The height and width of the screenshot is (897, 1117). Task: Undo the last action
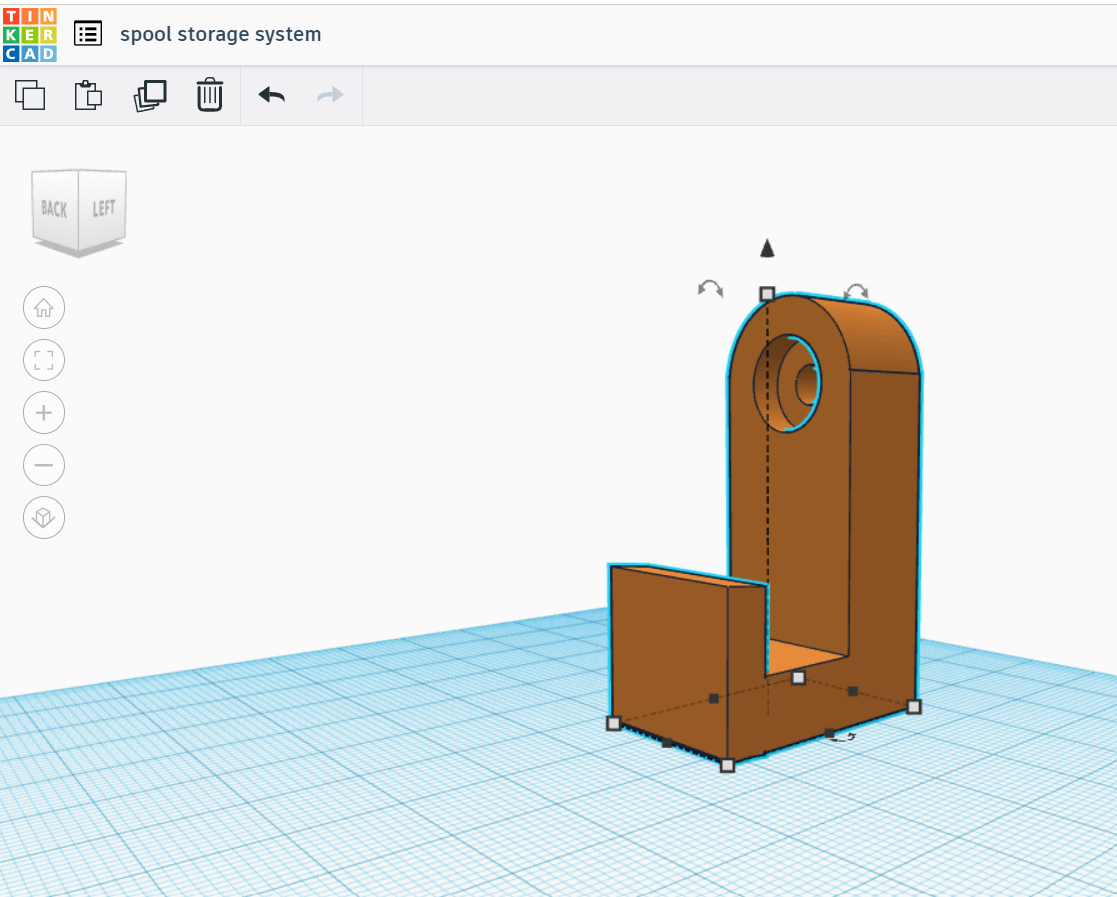pos(271,95)
